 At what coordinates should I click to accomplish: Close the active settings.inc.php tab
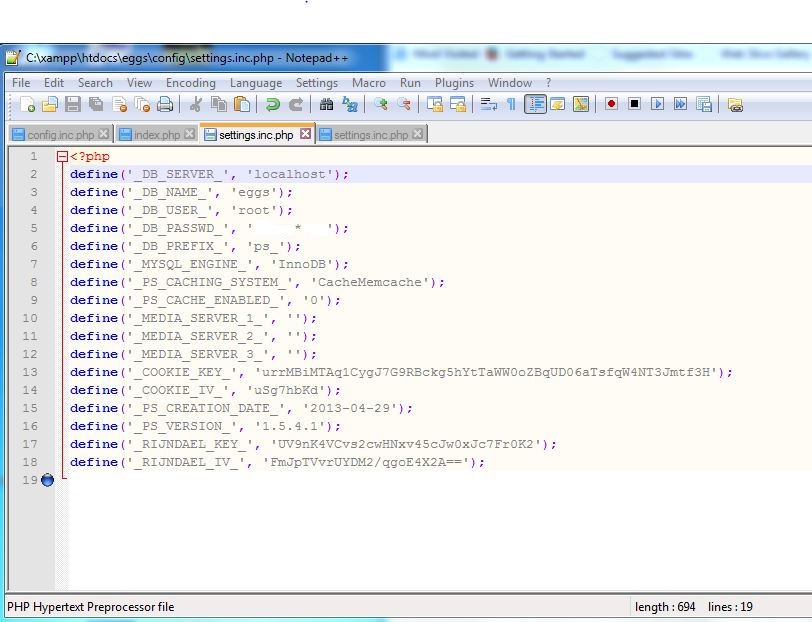306,134
